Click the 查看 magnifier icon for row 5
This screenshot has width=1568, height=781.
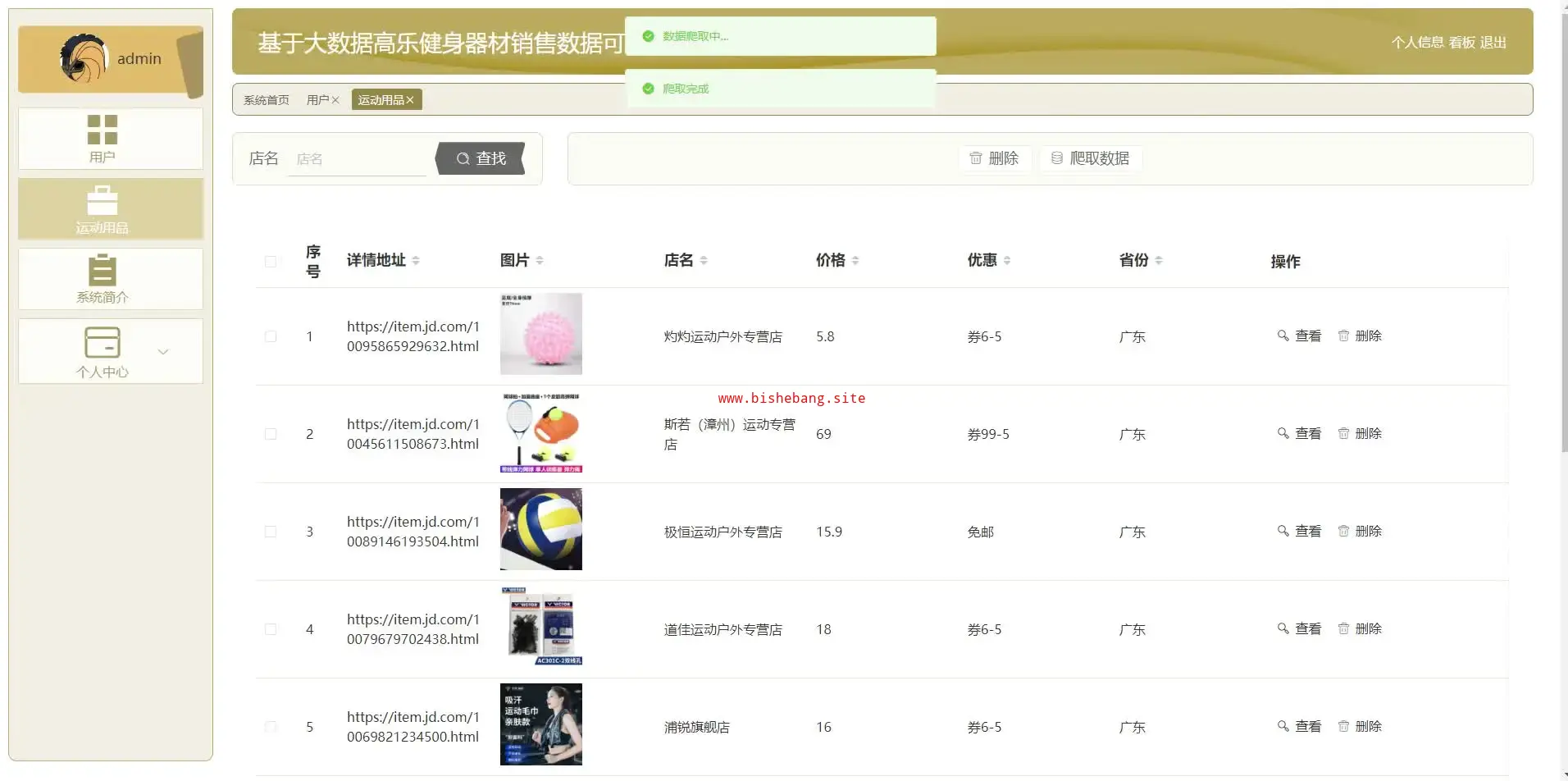[x=1283, y=726]
